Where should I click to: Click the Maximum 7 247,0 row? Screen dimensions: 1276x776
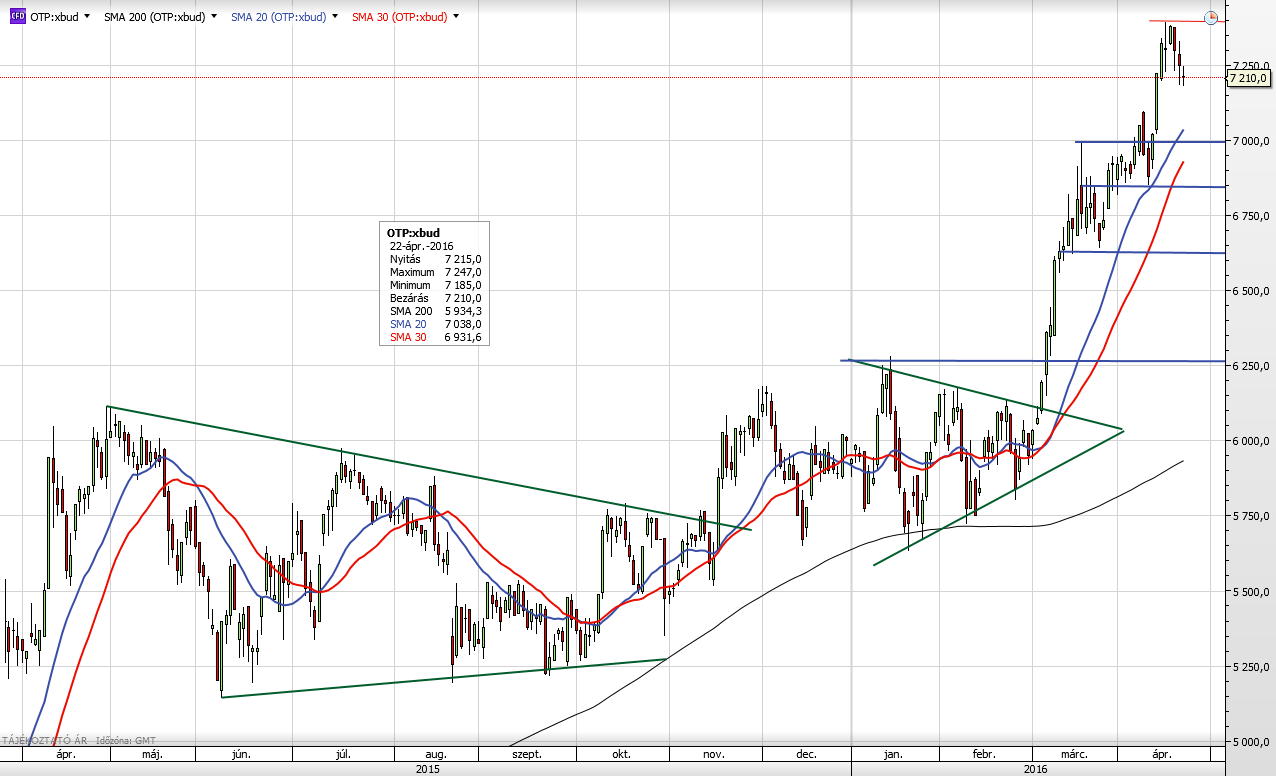click(435, 272)
